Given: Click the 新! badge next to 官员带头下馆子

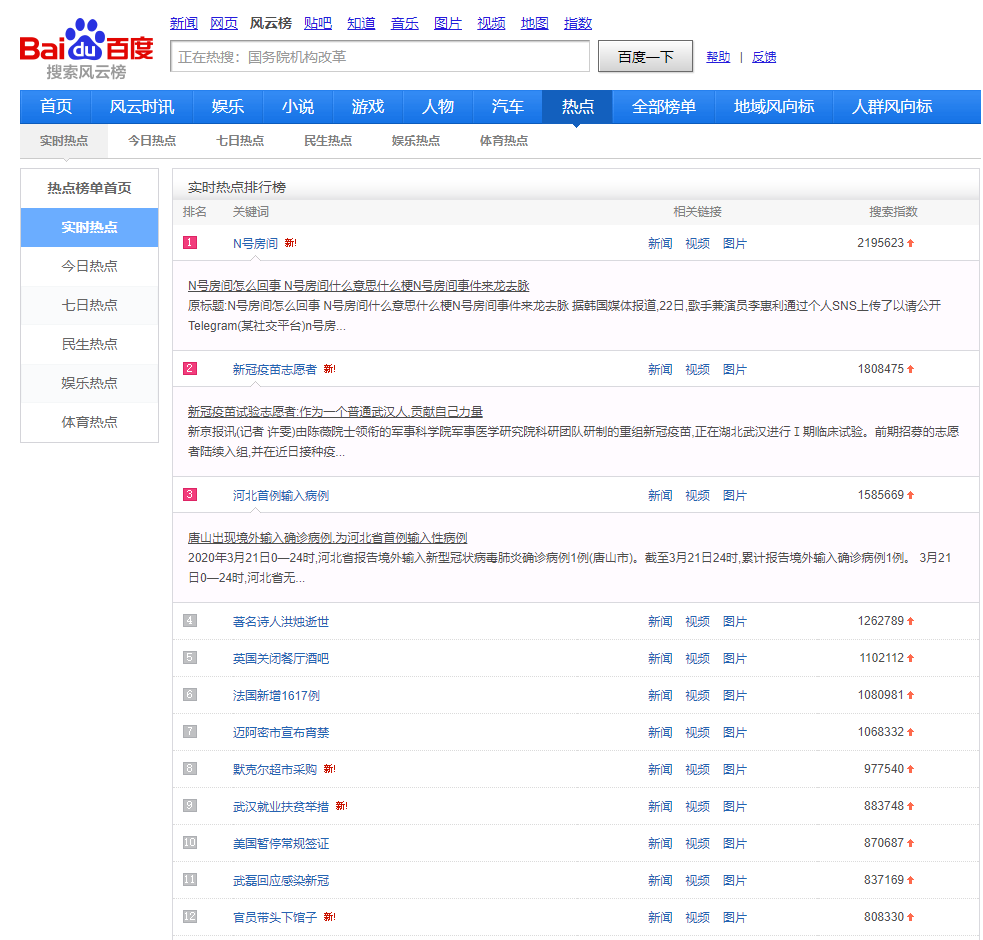Looking at the screenshot, I should coord(330,917).
